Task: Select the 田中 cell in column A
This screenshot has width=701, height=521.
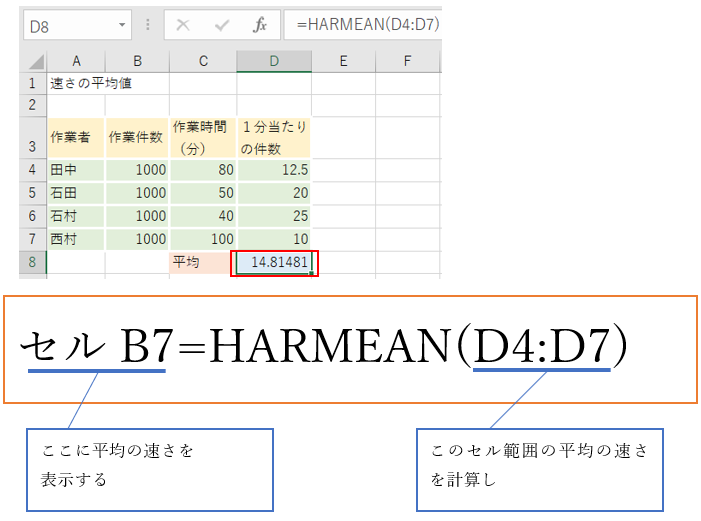Action: click(76, 170)
